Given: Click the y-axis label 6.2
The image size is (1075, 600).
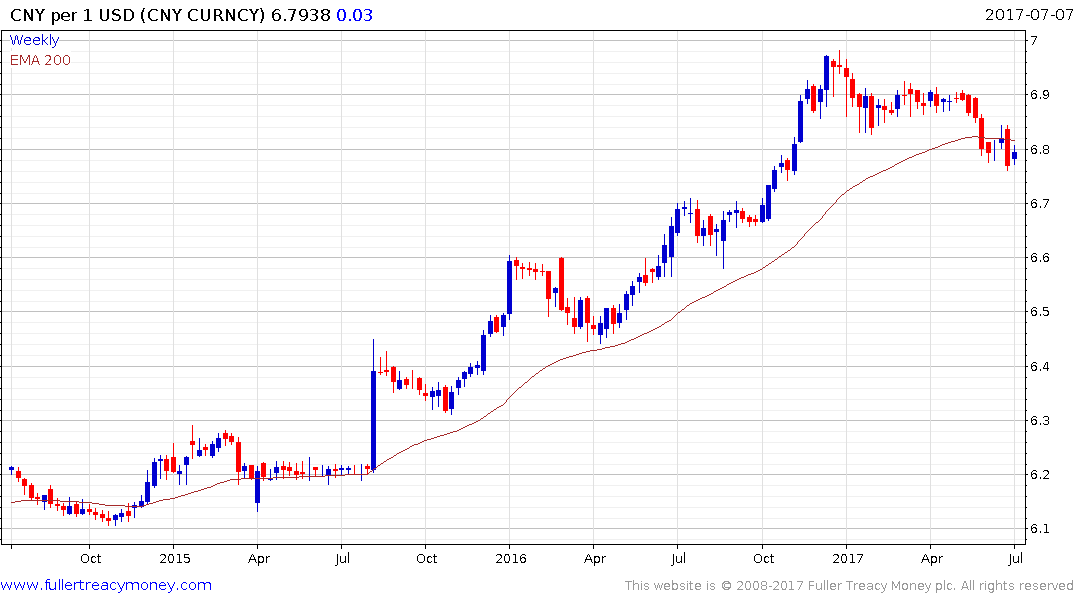Looking at the screenshot, I should click(1040, 475).
